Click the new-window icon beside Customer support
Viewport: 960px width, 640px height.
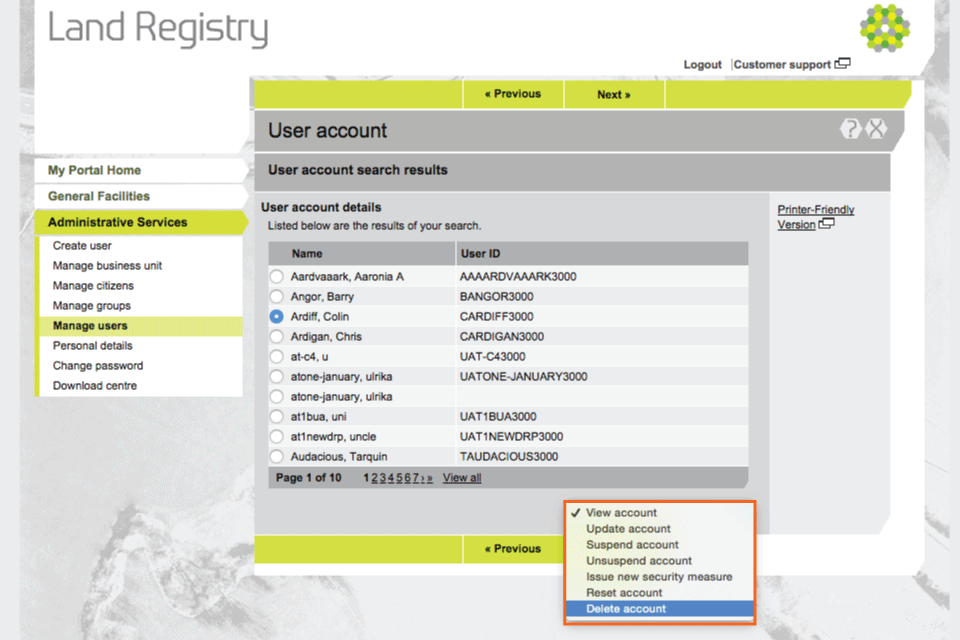pyautogui.click(x=843, y=64)
